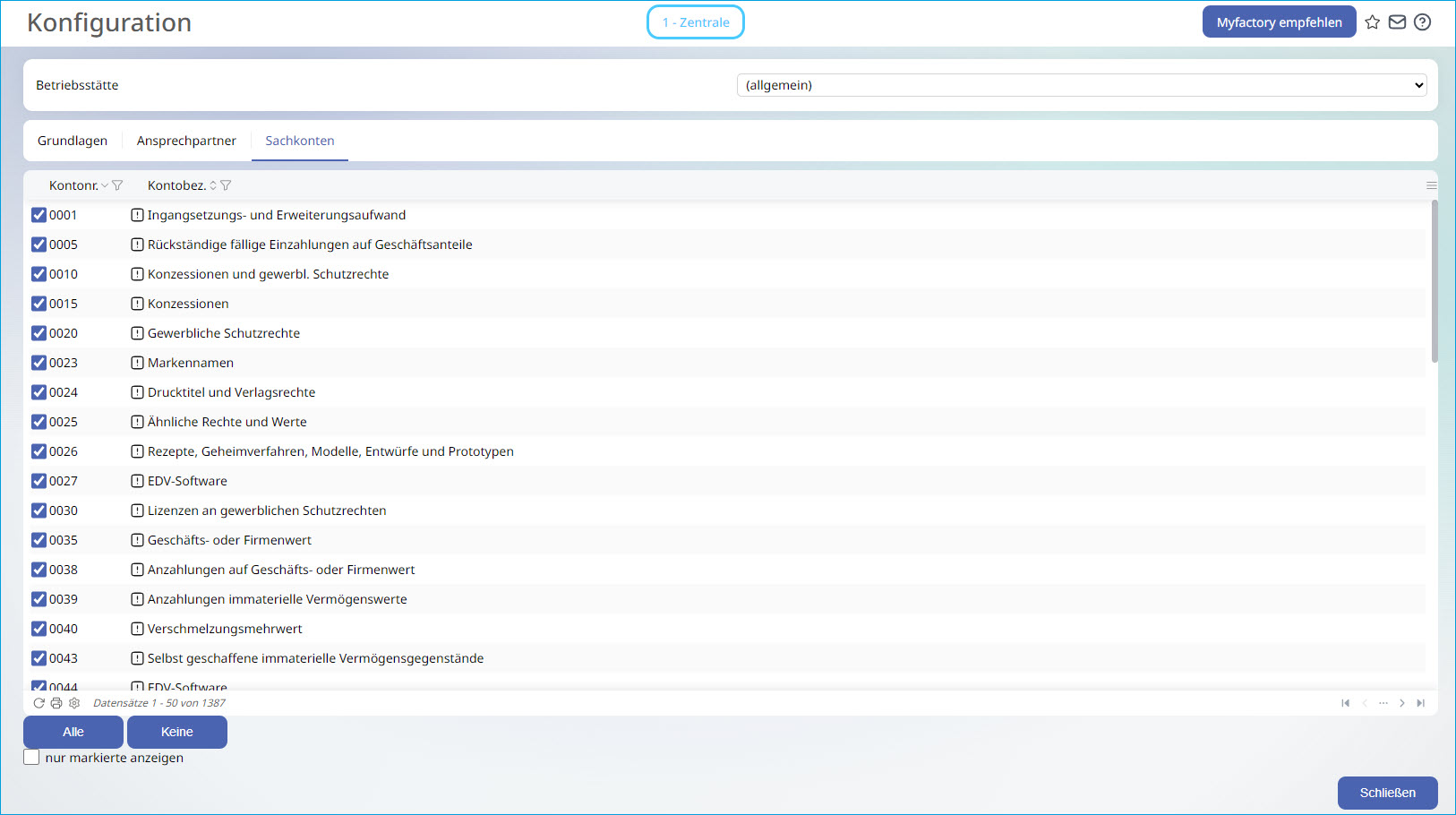
Task: Filter the Kontonr. column
Action: coord(117,185)
